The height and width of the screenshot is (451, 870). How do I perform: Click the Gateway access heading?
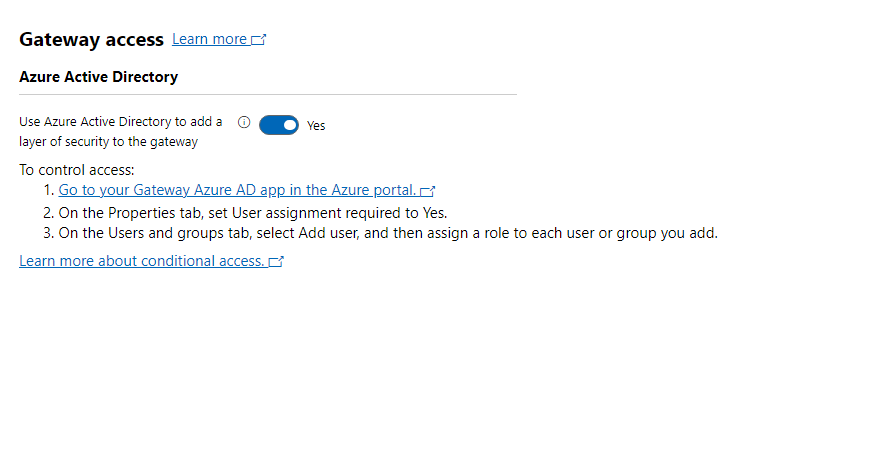tap(91, 40)
